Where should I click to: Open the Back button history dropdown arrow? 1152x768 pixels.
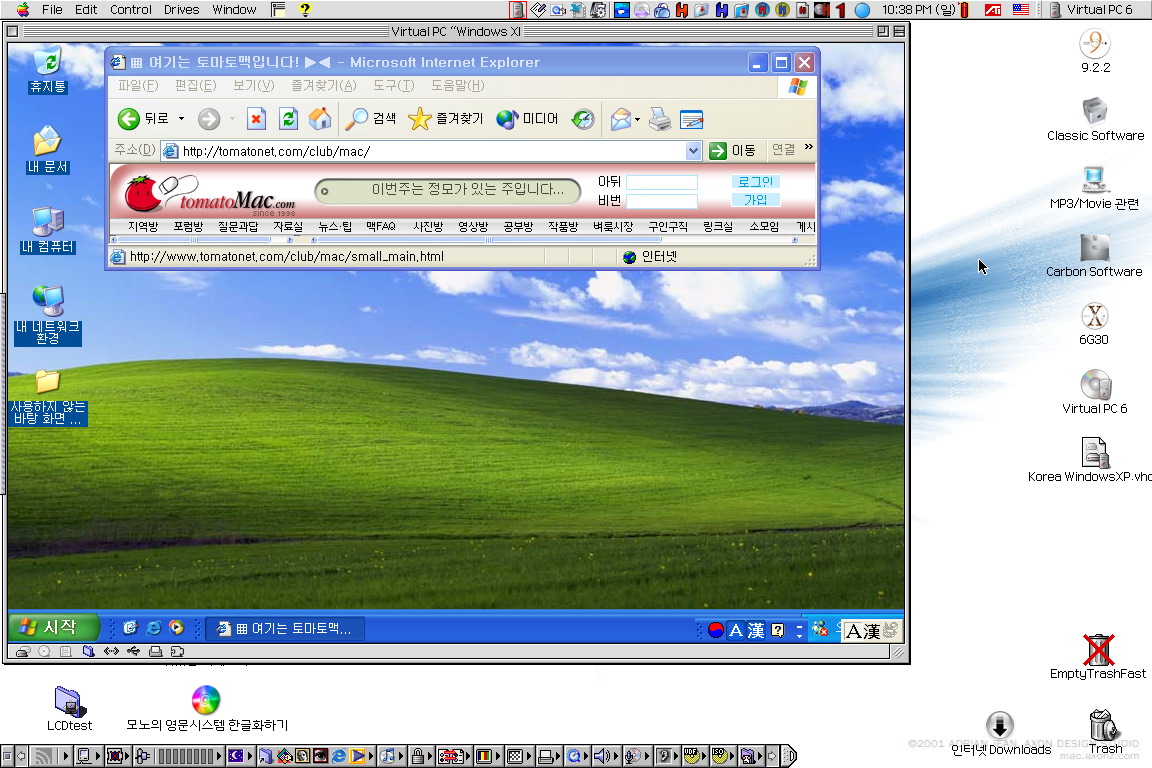[x=181, y=119]
